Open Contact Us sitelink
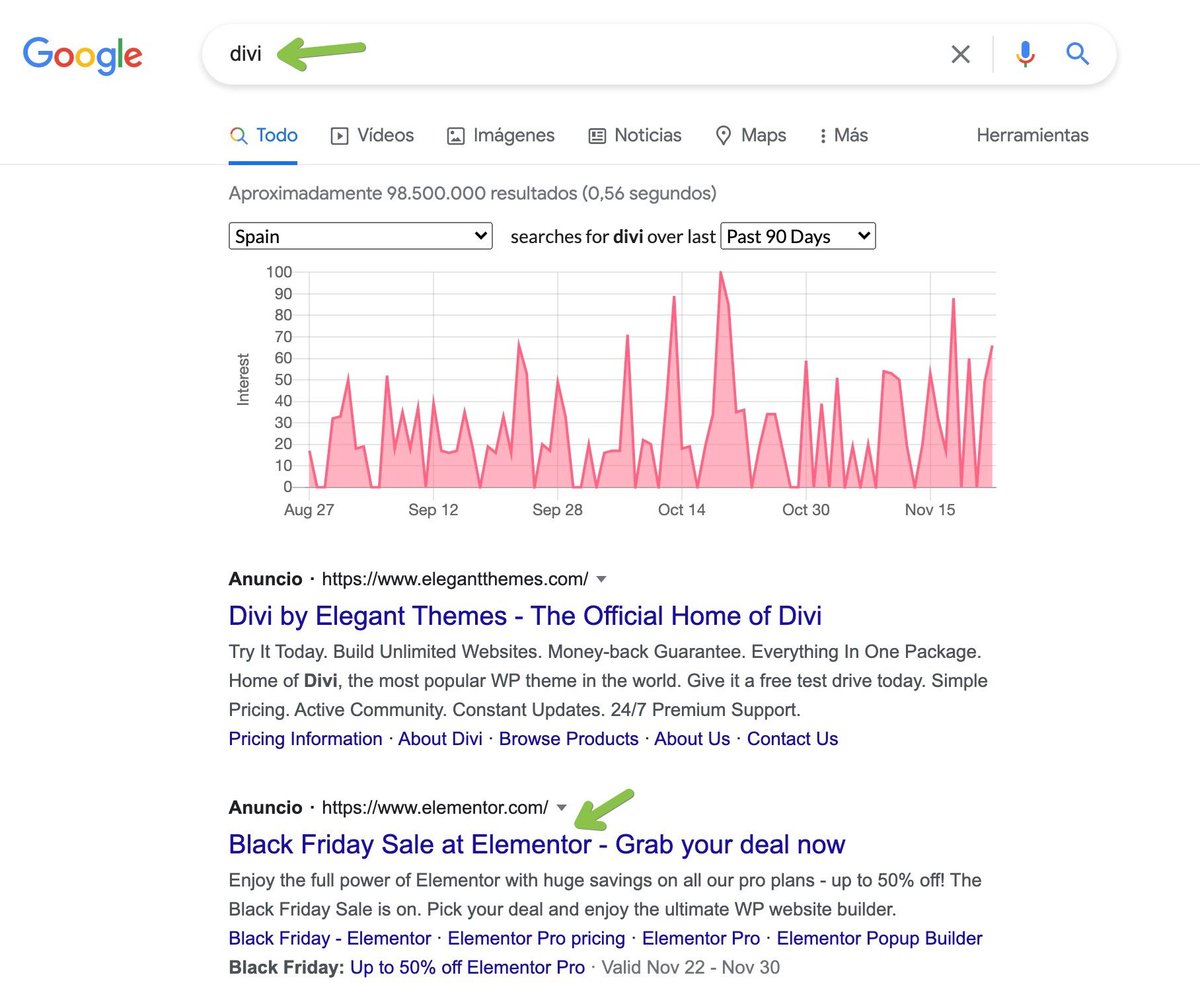 792,739
